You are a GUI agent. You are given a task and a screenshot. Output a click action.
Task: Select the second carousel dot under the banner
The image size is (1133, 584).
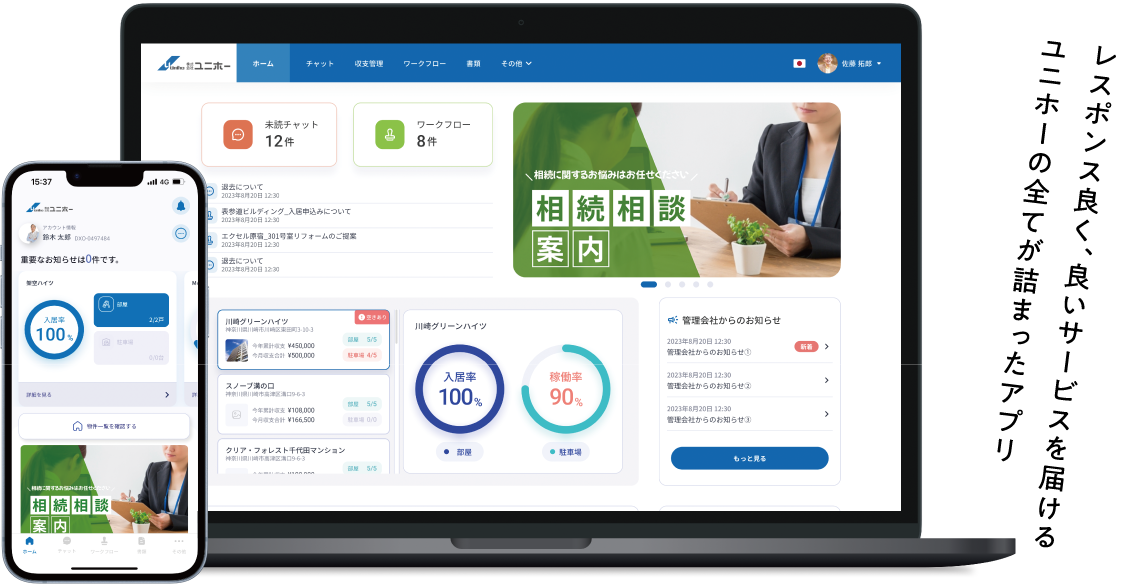[x=668, y=284]
